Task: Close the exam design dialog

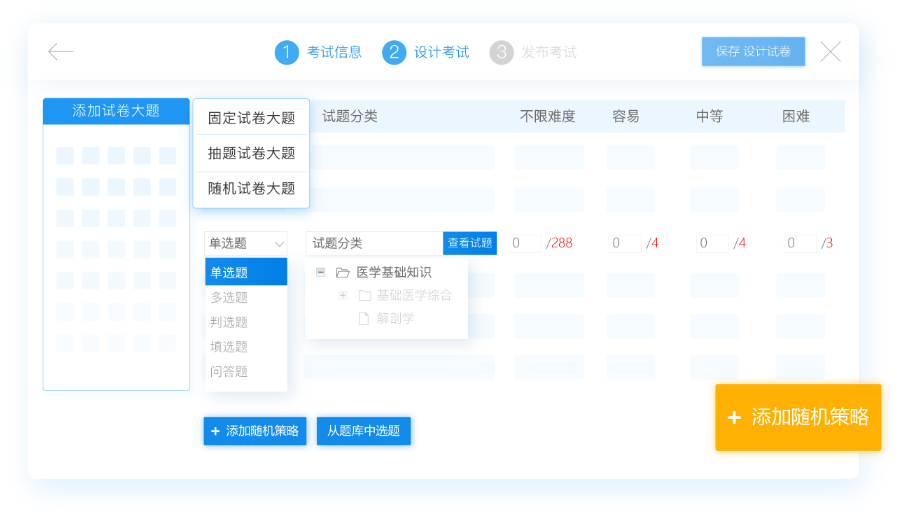Action: click(830, 52)
